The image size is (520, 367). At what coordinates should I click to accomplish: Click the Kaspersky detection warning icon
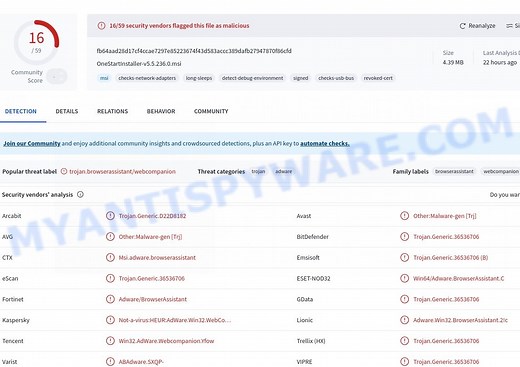click(x=110, y=320)
